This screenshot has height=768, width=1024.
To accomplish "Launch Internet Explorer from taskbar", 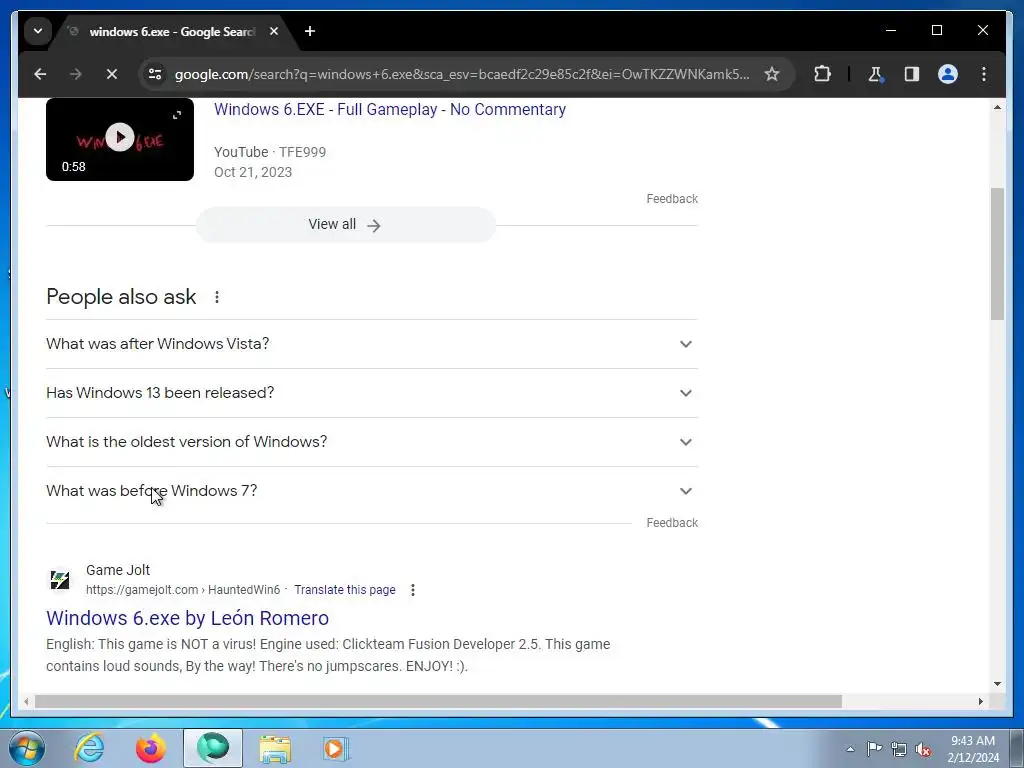I will click(x=89, y=748).
